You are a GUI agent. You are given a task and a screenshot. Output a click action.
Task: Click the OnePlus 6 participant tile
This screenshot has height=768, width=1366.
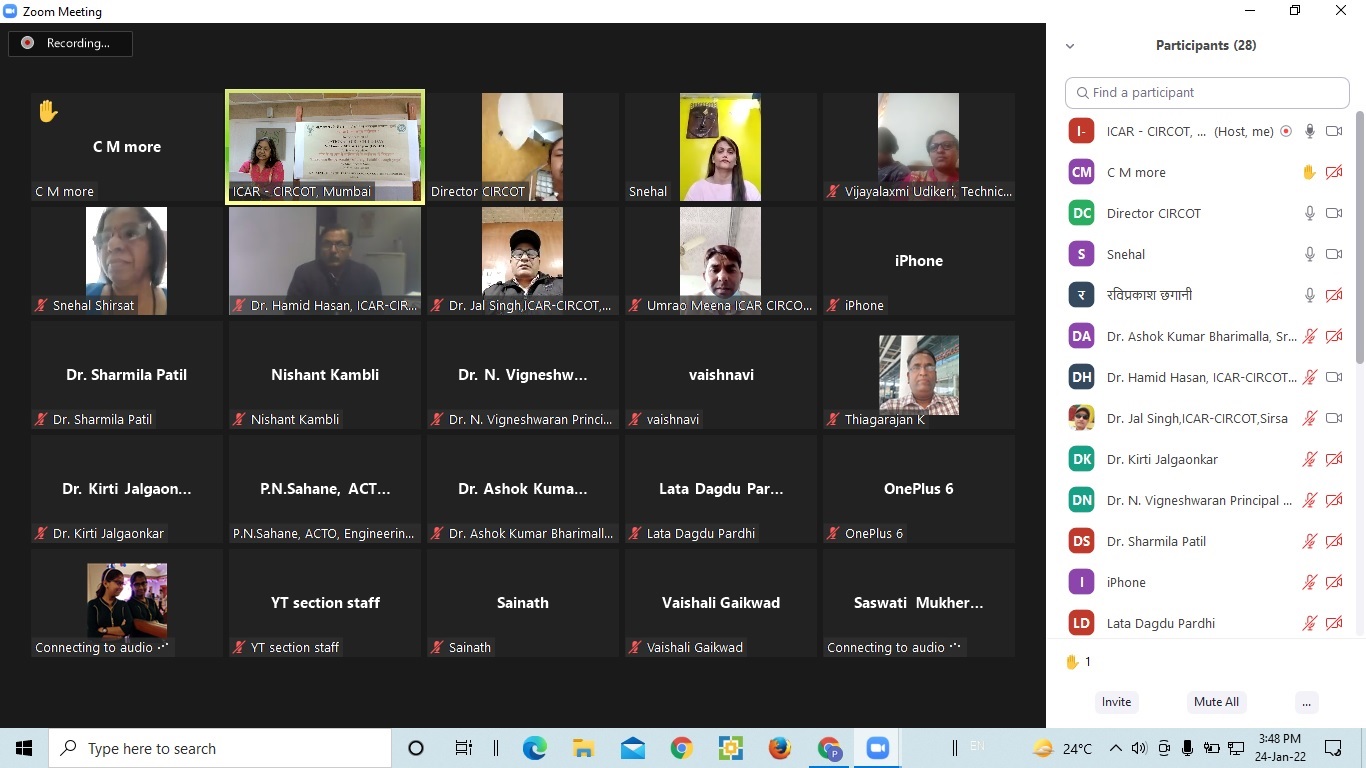[x=919, y=489]
